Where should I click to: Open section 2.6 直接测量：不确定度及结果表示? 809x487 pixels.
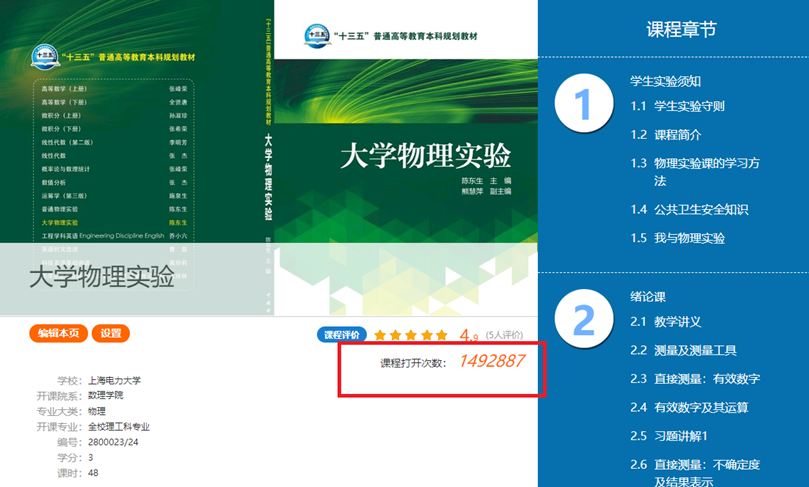pyautogui.click(x=695, y=473)
